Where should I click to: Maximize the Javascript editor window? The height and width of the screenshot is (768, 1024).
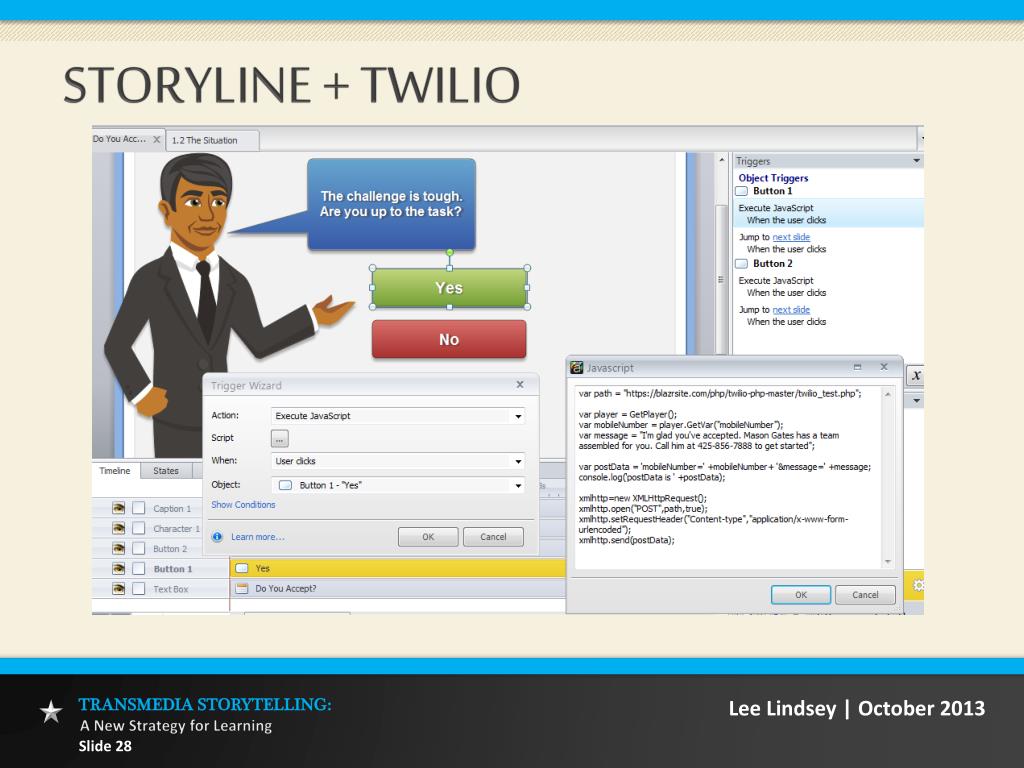857,367
